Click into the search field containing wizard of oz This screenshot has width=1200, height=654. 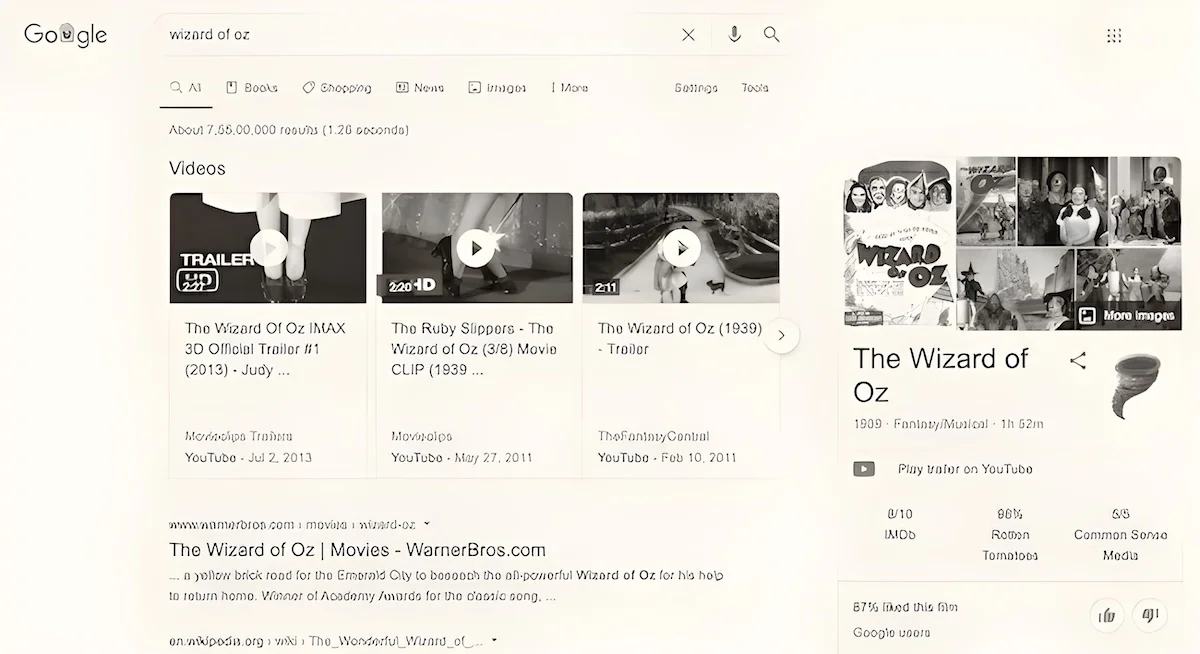pos(420,35)
